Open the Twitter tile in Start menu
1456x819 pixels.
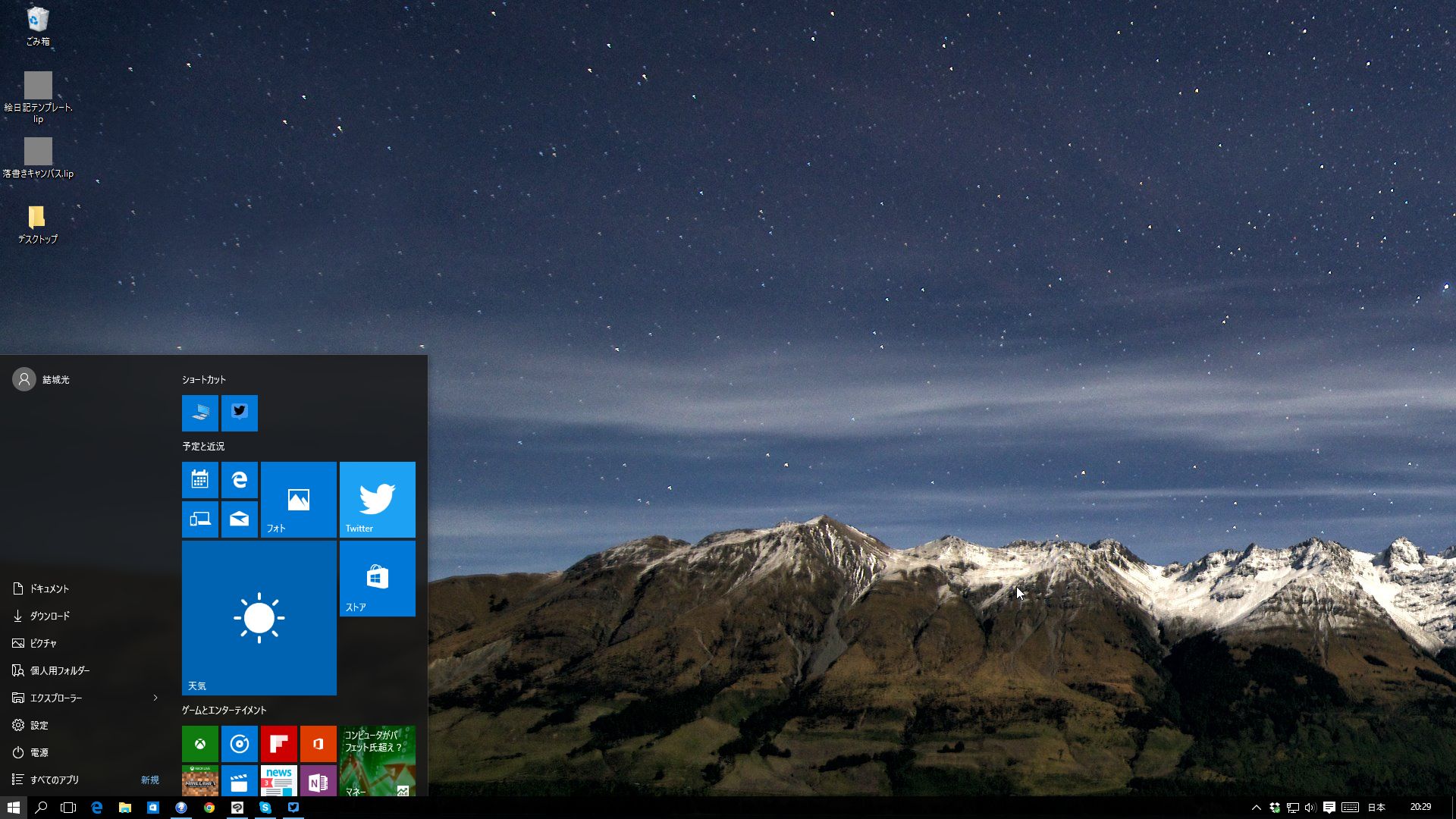click(x=377, y=499)
